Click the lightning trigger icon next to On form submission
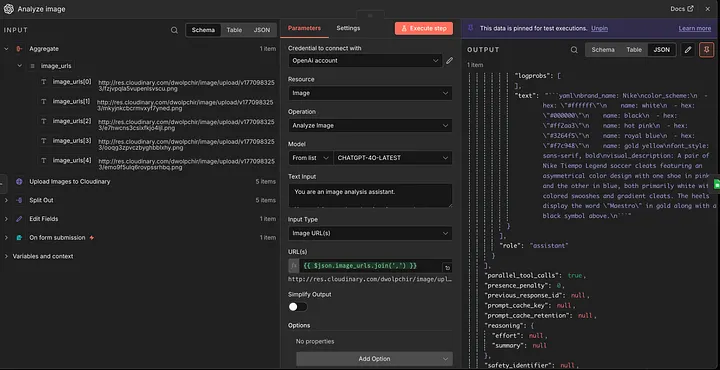The image size is (720, 370). pyautogui.click(x=92, y=238)
